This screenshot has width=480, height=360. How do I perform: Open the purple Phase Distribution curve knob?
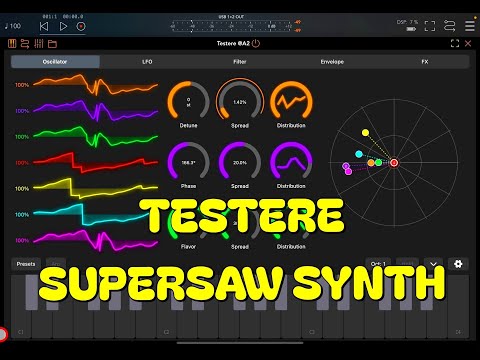pyautogui.click(x=291, y=162)
